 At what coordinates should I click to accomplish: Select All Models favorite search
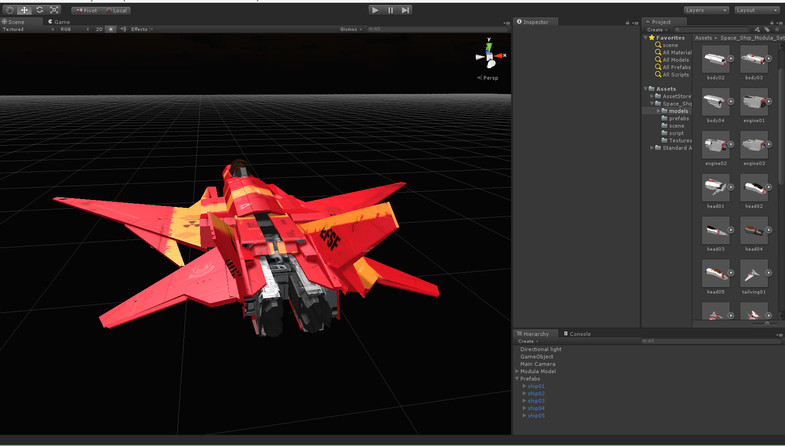672,60
